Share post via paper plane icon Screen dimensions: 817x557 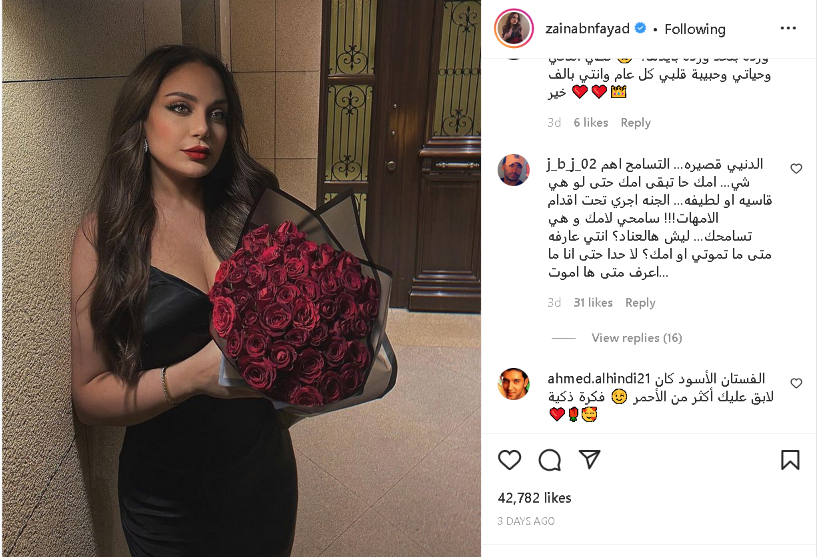590,459
